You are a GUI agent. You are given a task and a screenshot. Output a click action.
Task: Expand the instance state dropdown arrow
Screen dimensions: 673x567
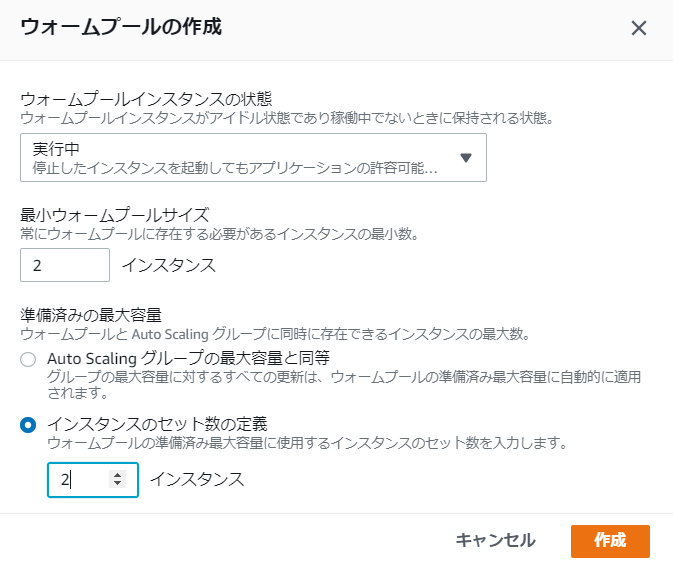(x=465, y=158)
